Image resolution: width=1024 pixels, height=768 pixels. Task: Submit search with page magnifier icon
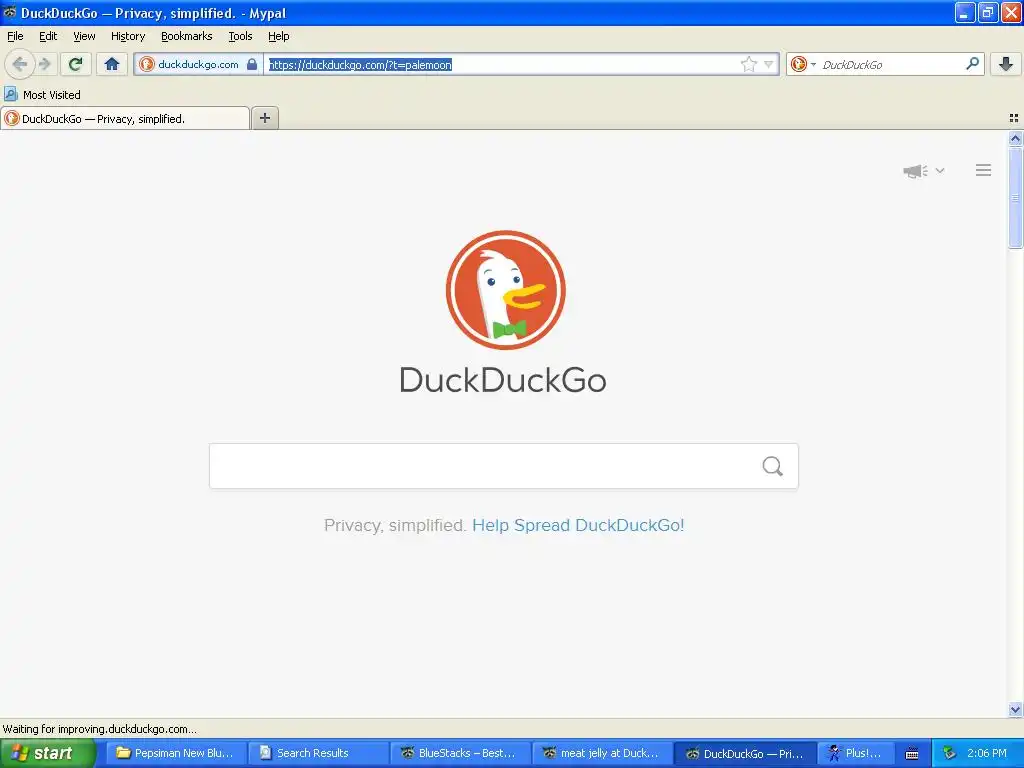click(x=772, y=466)
